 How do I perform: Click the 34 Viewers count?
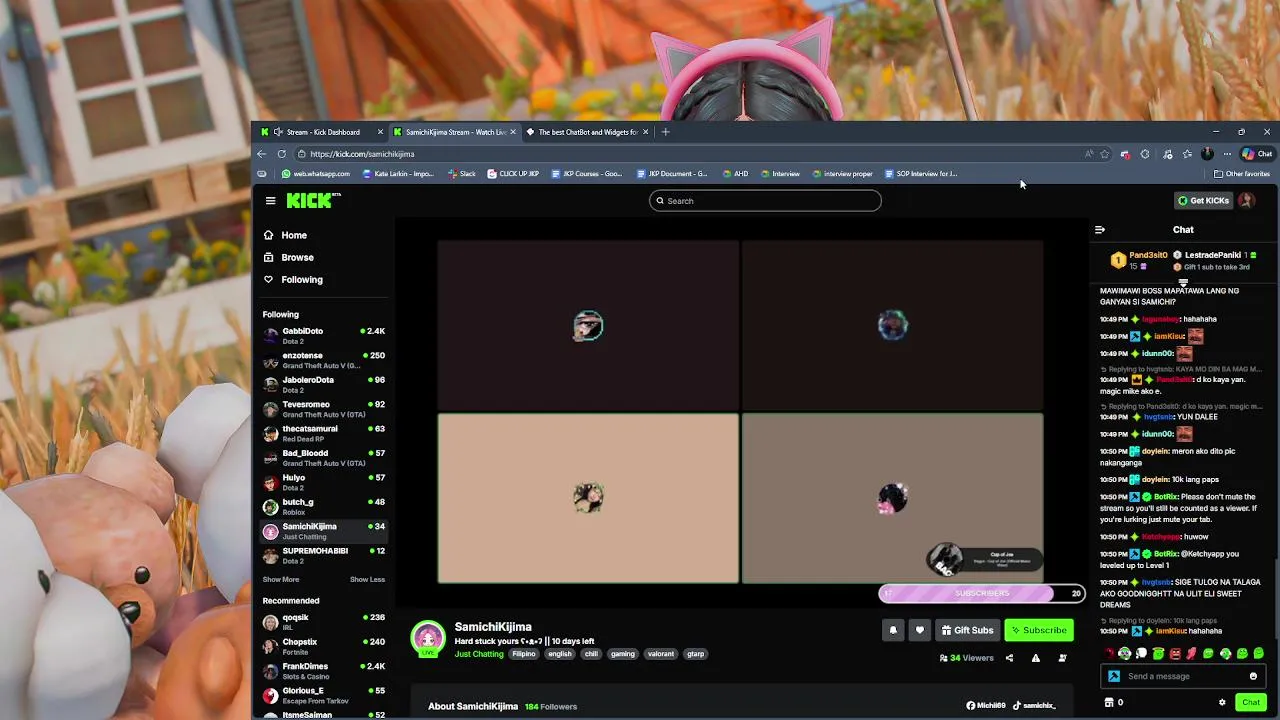pos(966,658)
